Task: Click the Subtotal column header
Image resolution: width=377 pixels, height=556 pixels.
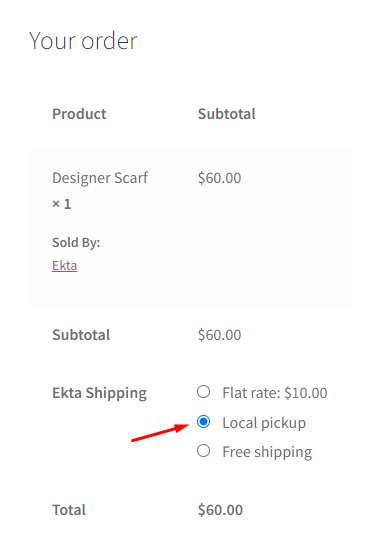Action: coord(227,114)
